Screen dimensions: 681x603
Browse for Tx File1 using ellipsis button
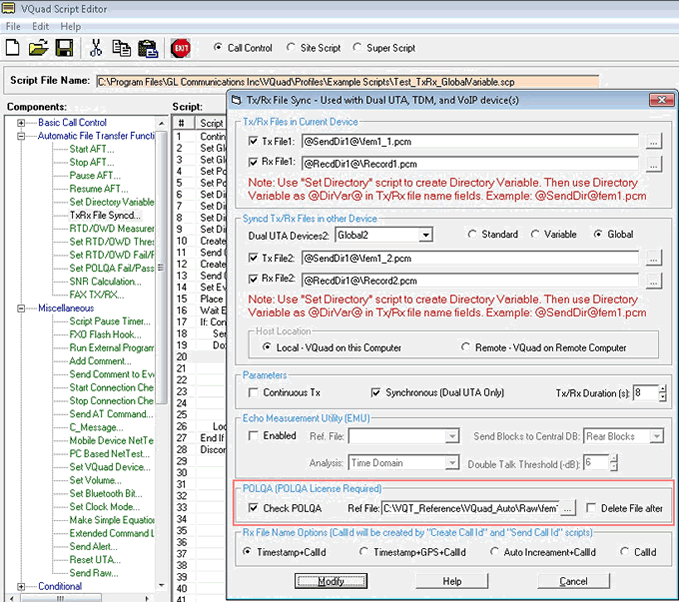click(653, 142)
